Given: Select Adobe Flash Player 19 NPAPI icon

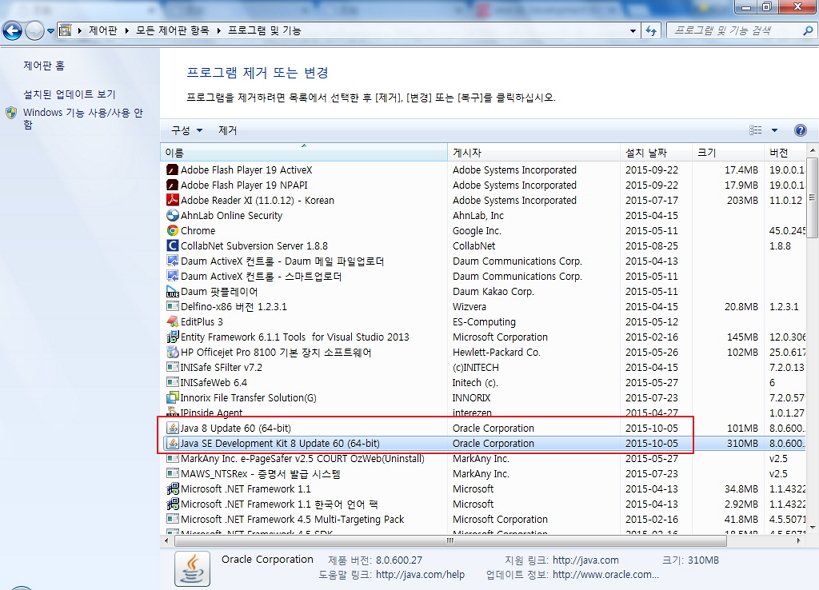Looking at the screenshot, I should (x=172, y=185).
